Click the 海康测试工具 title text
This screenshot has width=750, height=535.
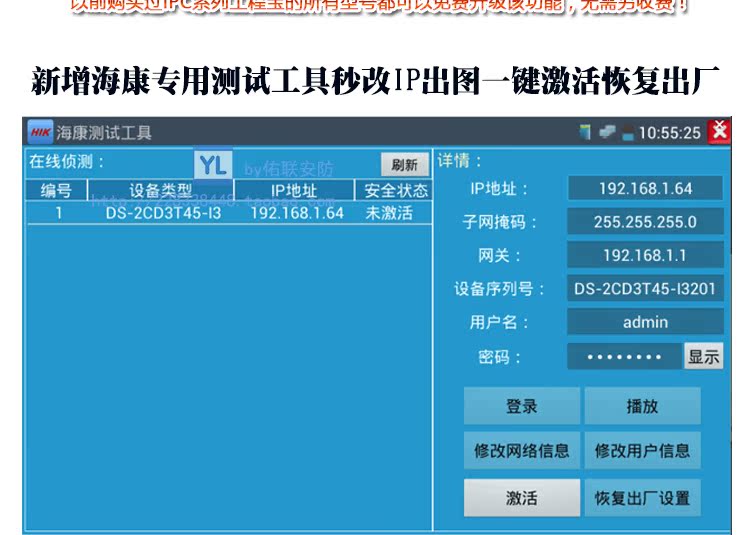coord(104,133)
